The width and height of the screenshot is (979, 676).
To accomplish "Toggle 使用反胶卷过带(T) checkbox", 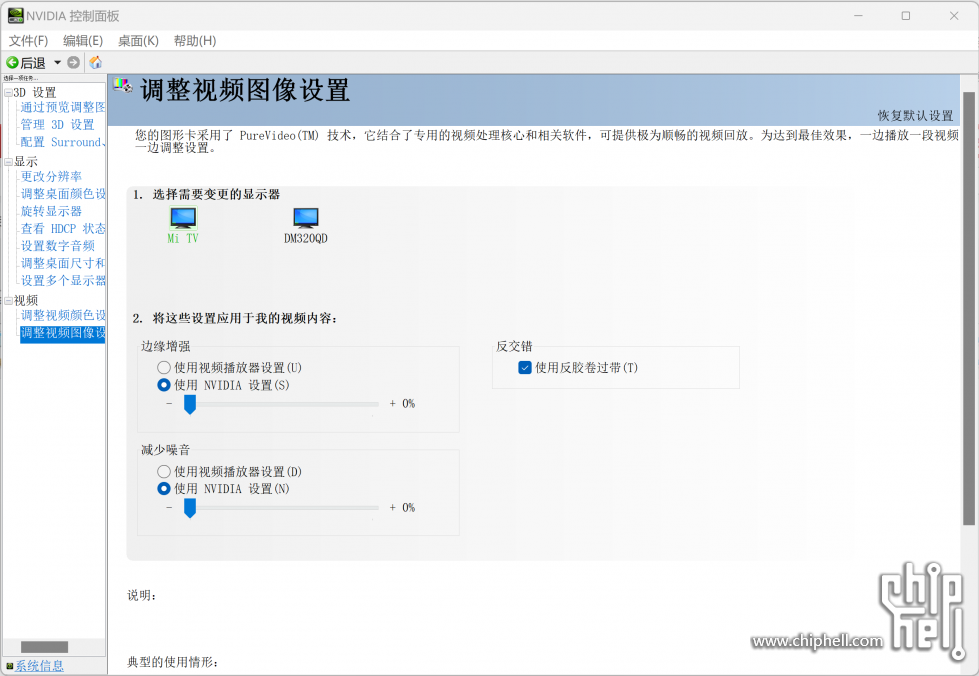I will coord(525,368).
